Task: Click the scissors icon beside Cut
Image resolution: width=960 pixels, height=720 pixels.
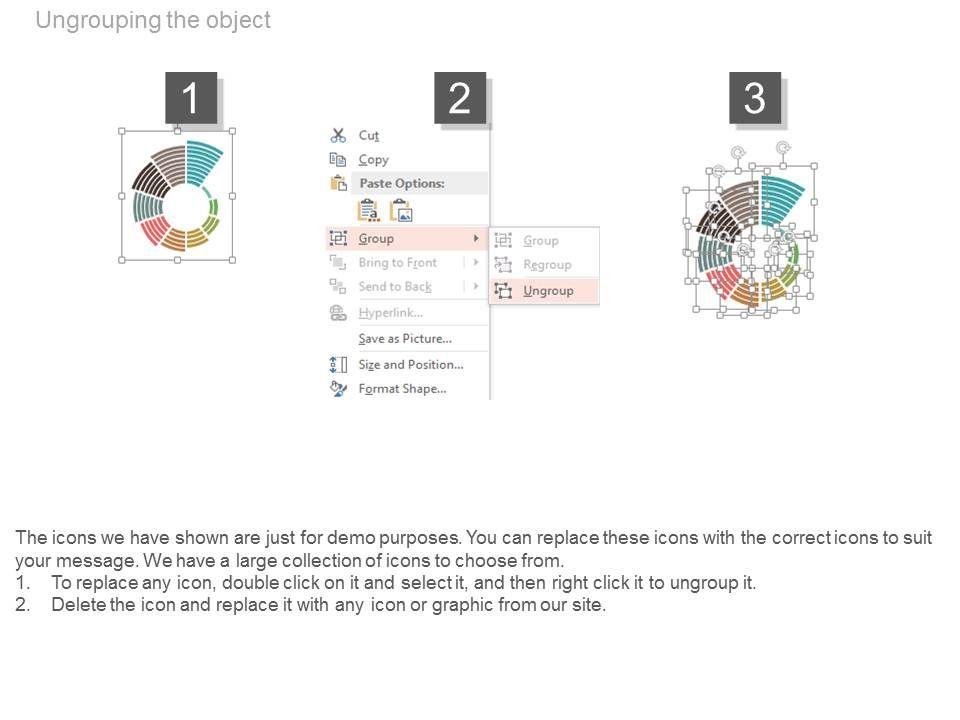Action: [338, 136]
